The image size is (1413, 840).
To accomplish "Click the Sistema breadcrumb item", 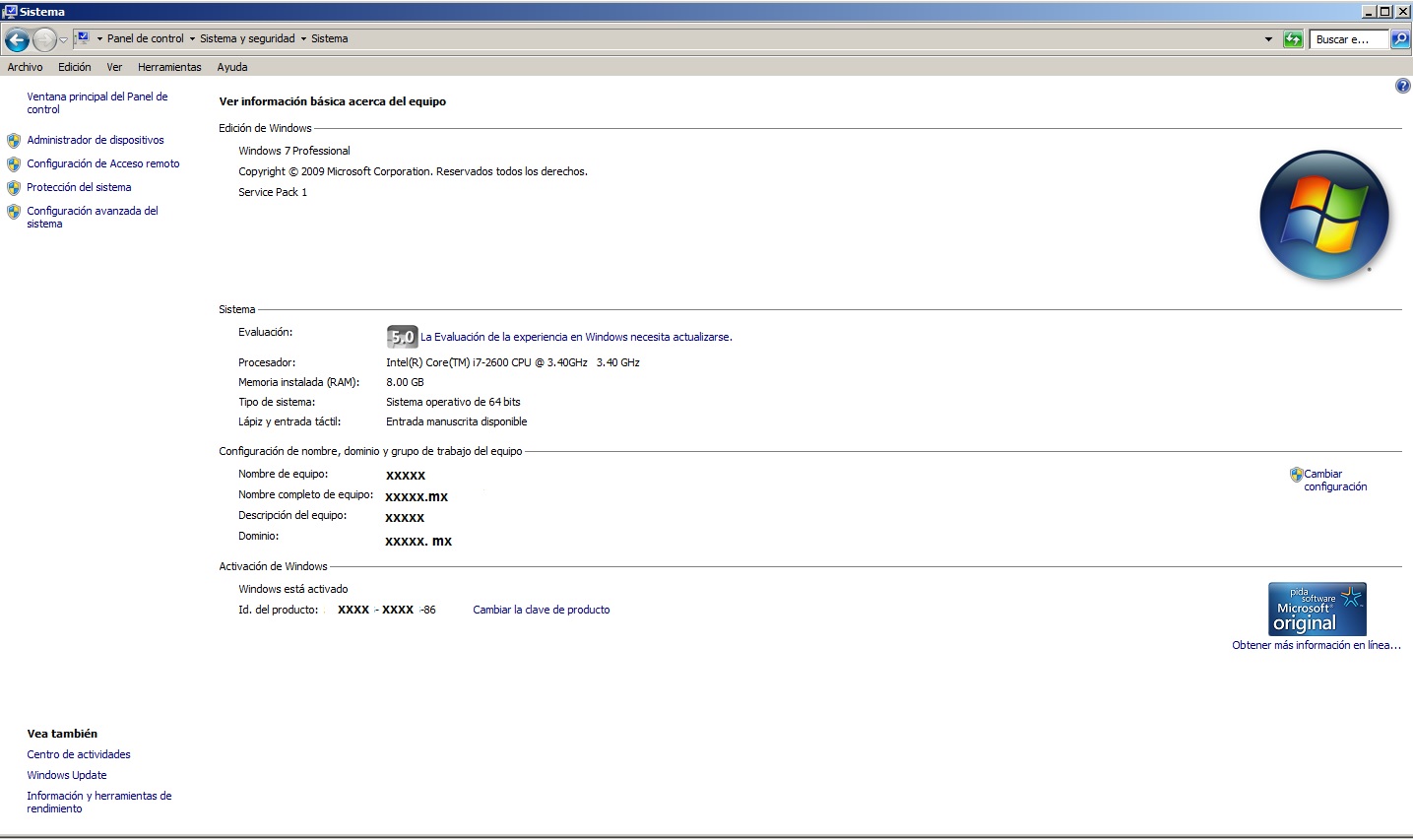I will [x=330, y=38].
